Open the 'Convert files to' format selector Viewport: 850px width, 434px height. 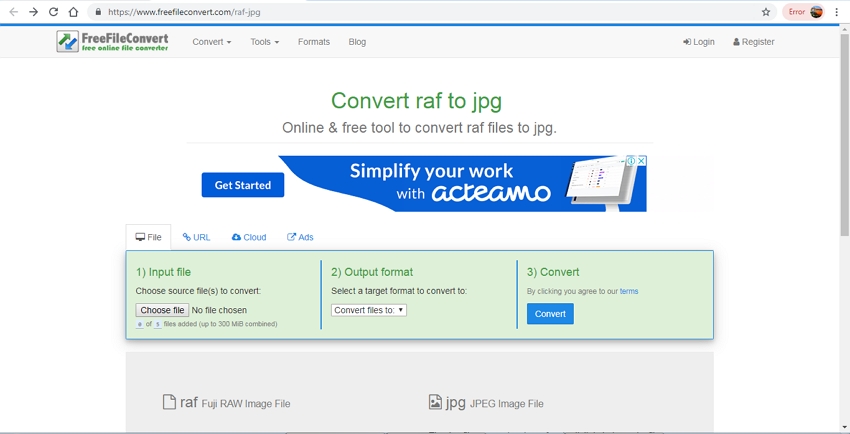click(x=368, y=310)
